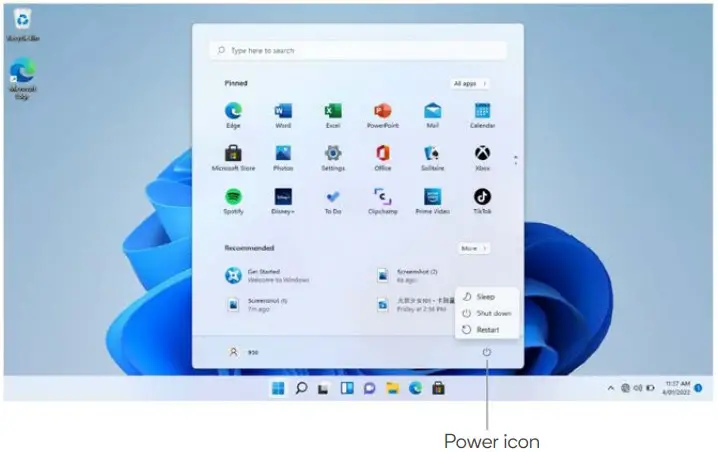Open the To Do app
This screenshot has height=452, width=718.
(x=333, y=201)
